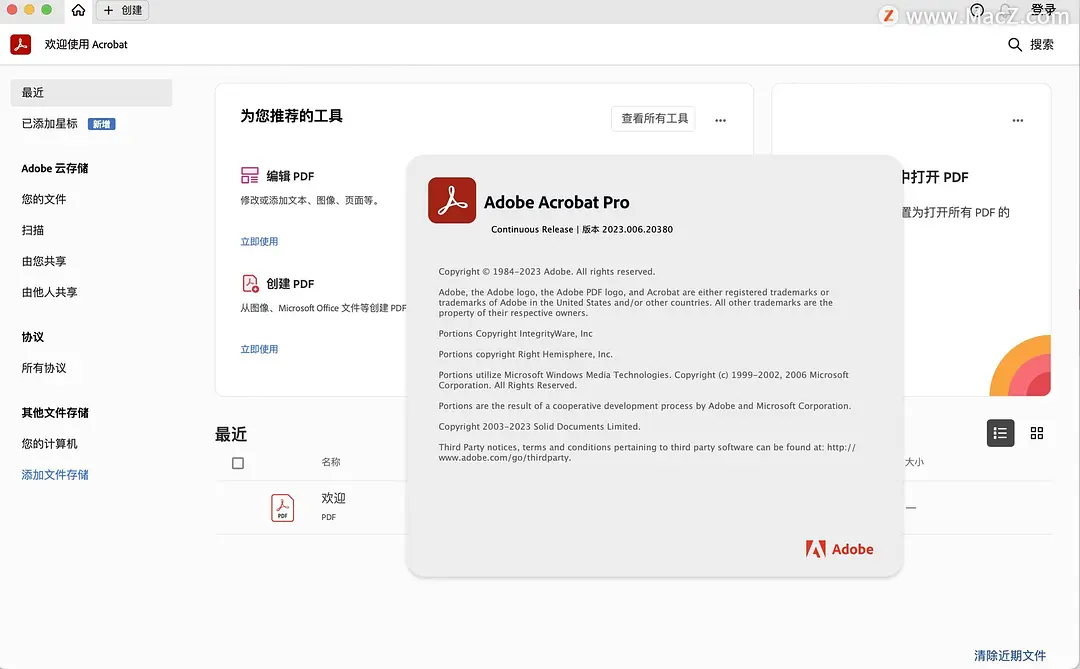1080x669 pixels.
Task: Switch recent files to grid view
Action: pyautogui.click(x=1037, y=433)
